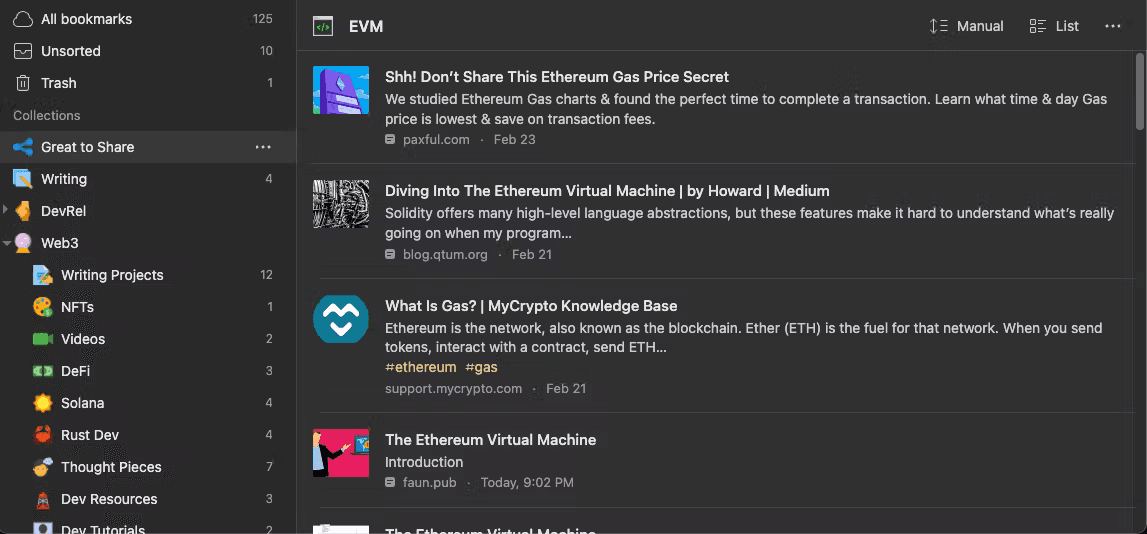
Task: Click the All bookmarks cloud icon
Action: 22,19
